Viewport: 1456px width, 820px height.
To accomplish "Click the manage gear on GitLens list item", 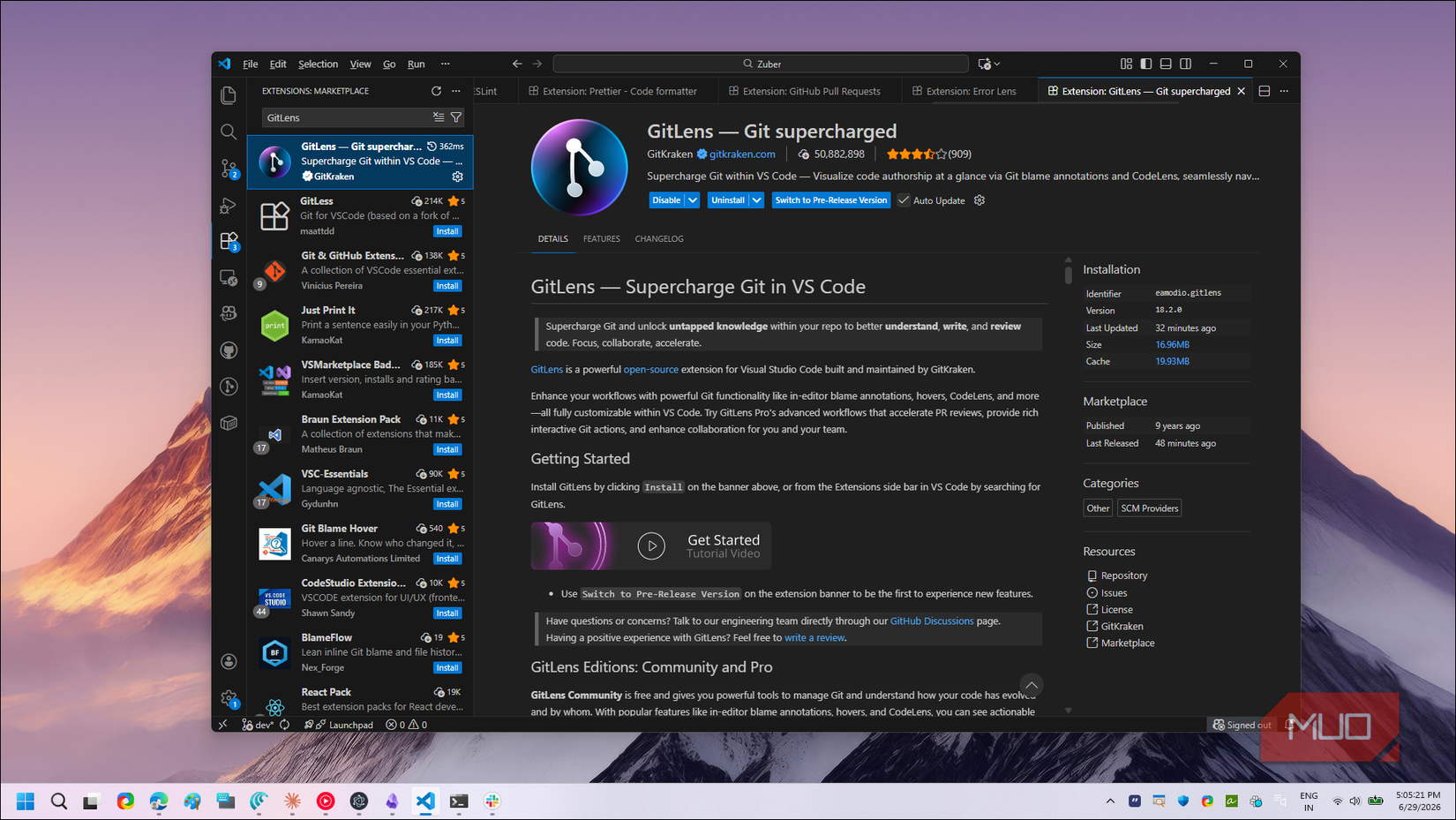I will (x=457, y=177).
